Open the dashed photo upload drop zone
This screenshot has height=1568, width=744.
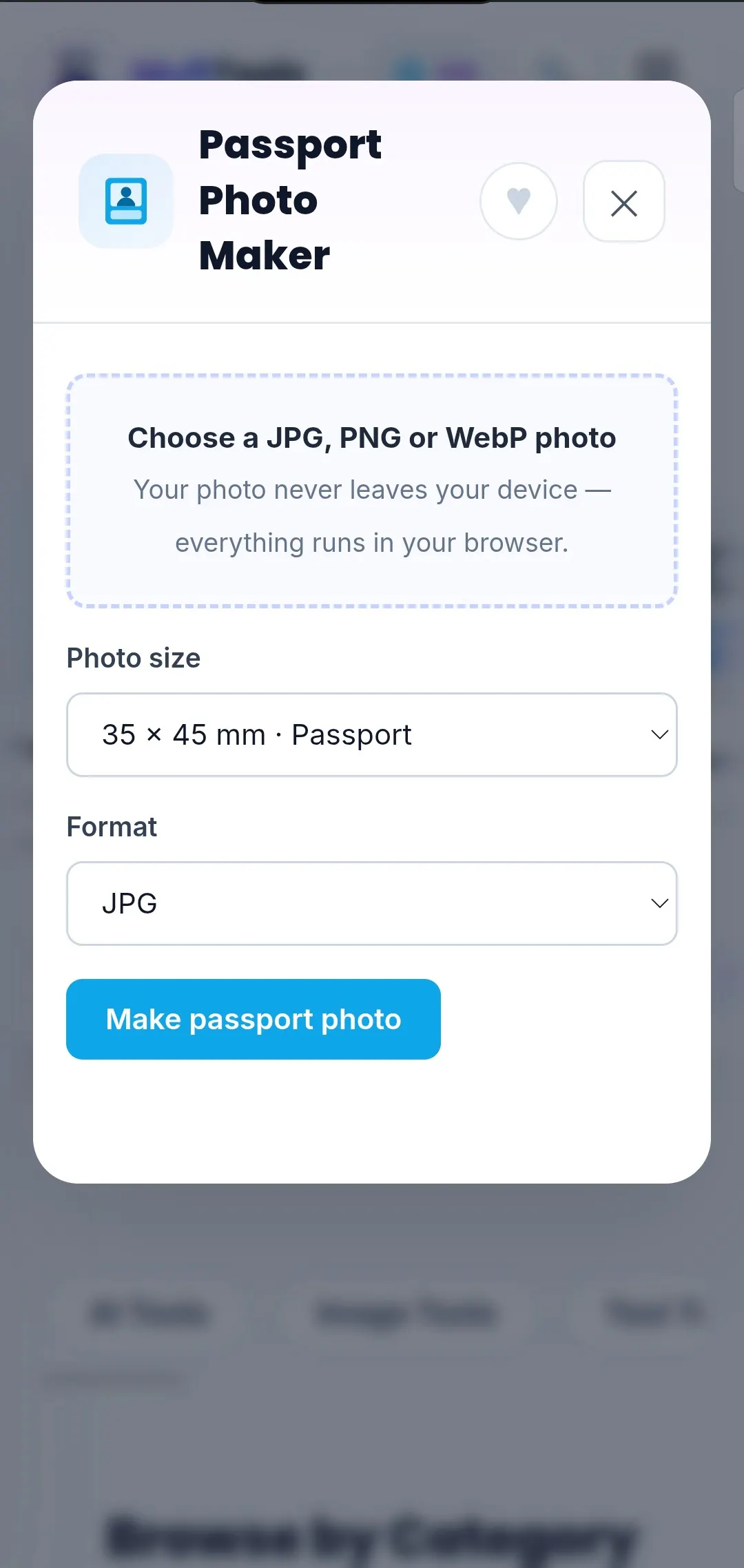coord(372,491)
